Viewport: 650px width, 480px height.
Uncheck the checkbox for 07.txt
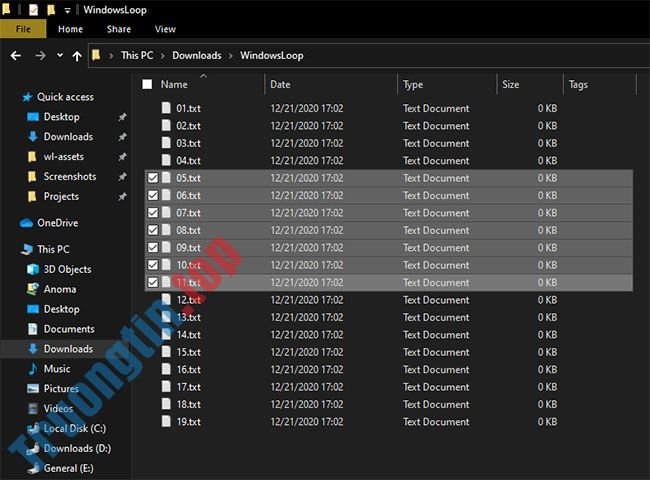click(153, 213)
